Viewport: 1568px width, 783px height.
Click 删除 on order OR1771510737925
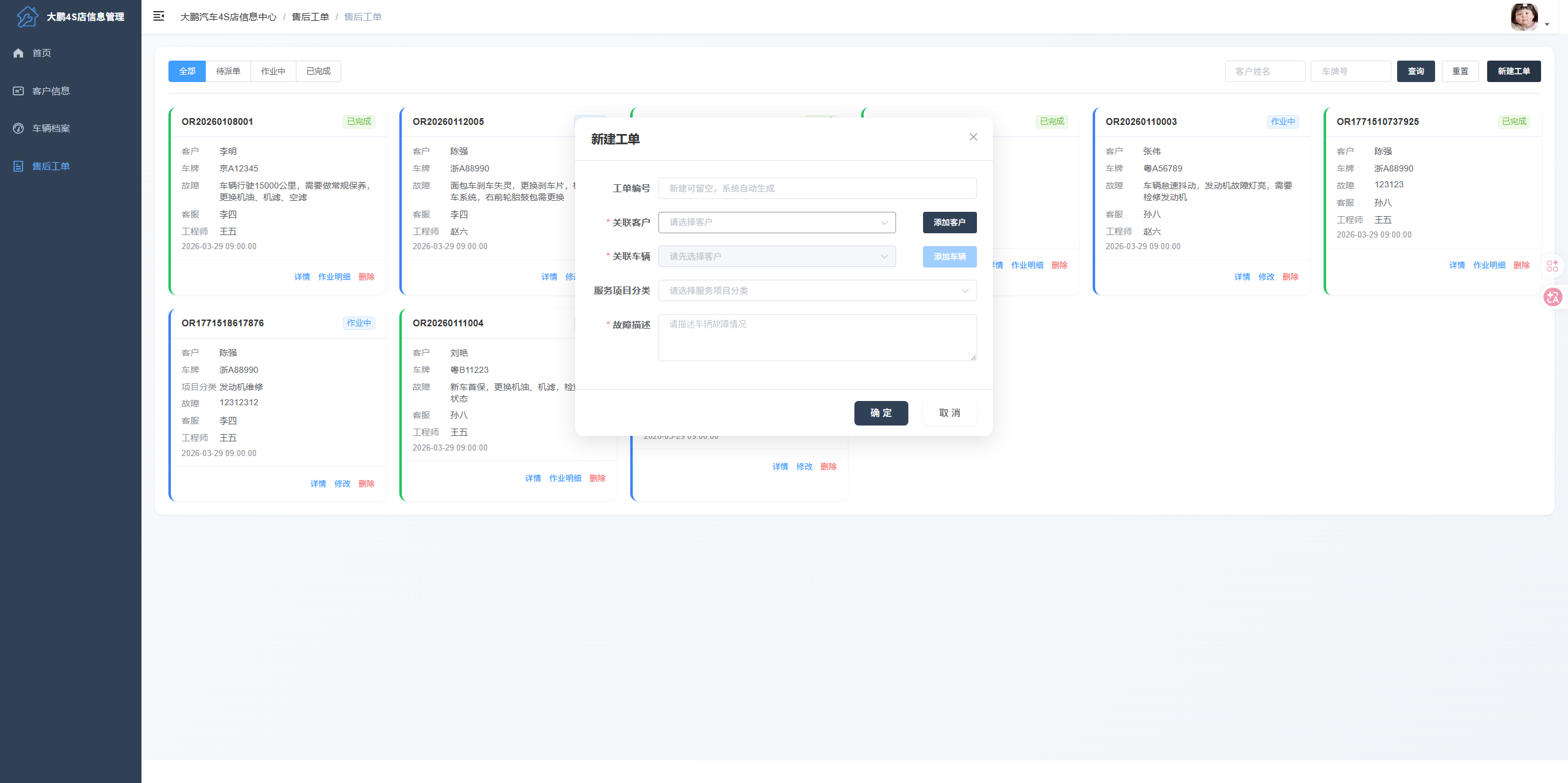pyautogui.click(x=1521, y=265)
